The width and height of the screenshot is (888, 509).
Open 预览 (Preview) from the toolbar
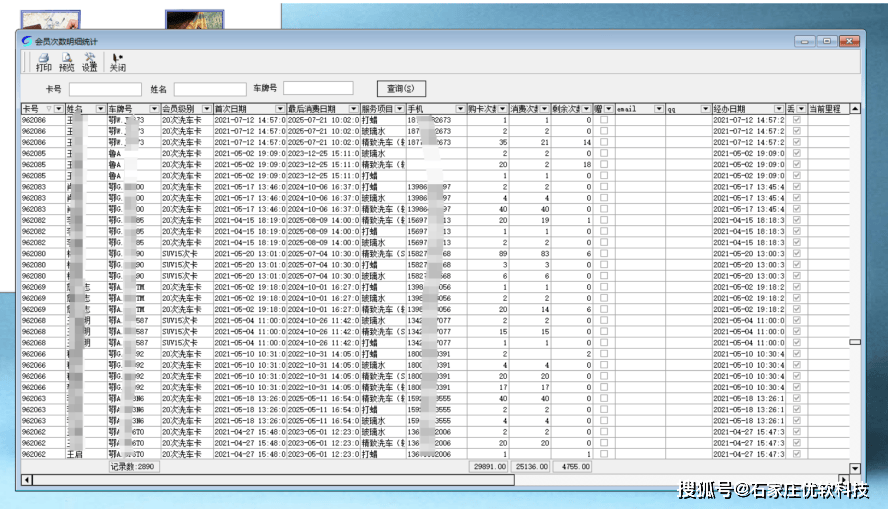coord(66,62)
